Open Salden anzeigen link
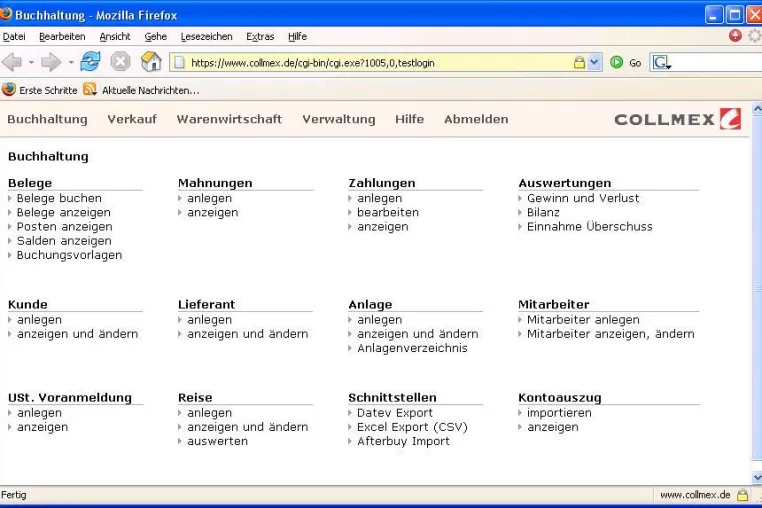 pos(64,241)
